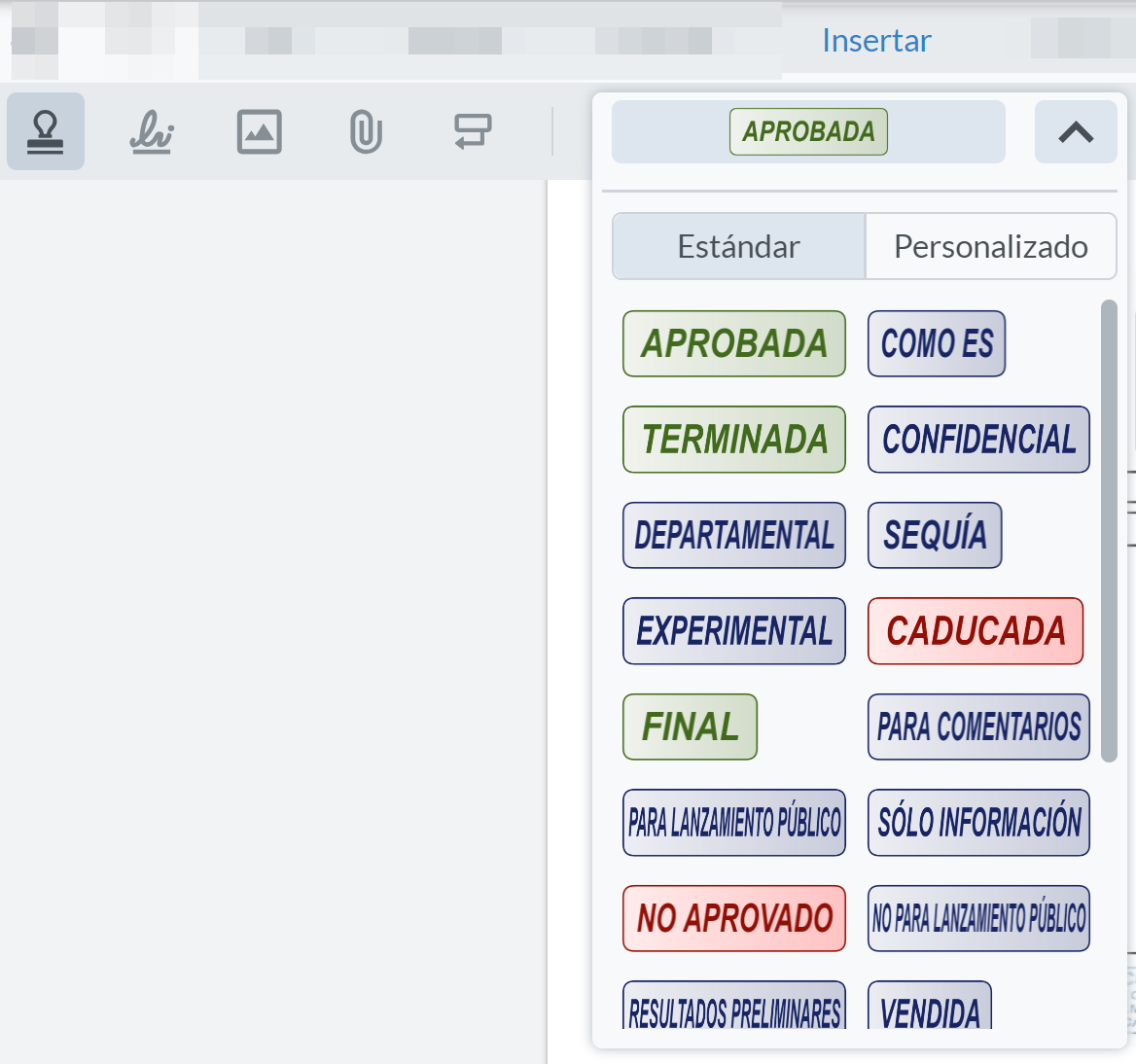Viewport: 1136px width, 1064px height.
Task: Pick the NO PARA LANZAMIENTO PÚBLICO stamp
Action: click(978, 918)
